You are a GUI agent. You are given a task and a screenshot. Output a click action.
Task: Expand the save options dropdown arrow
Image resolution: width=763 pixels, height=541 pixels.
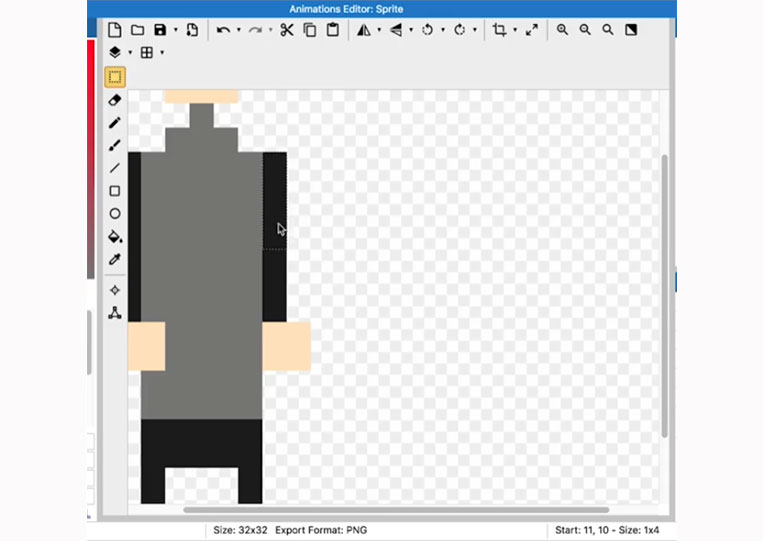[x=176, y=30]
